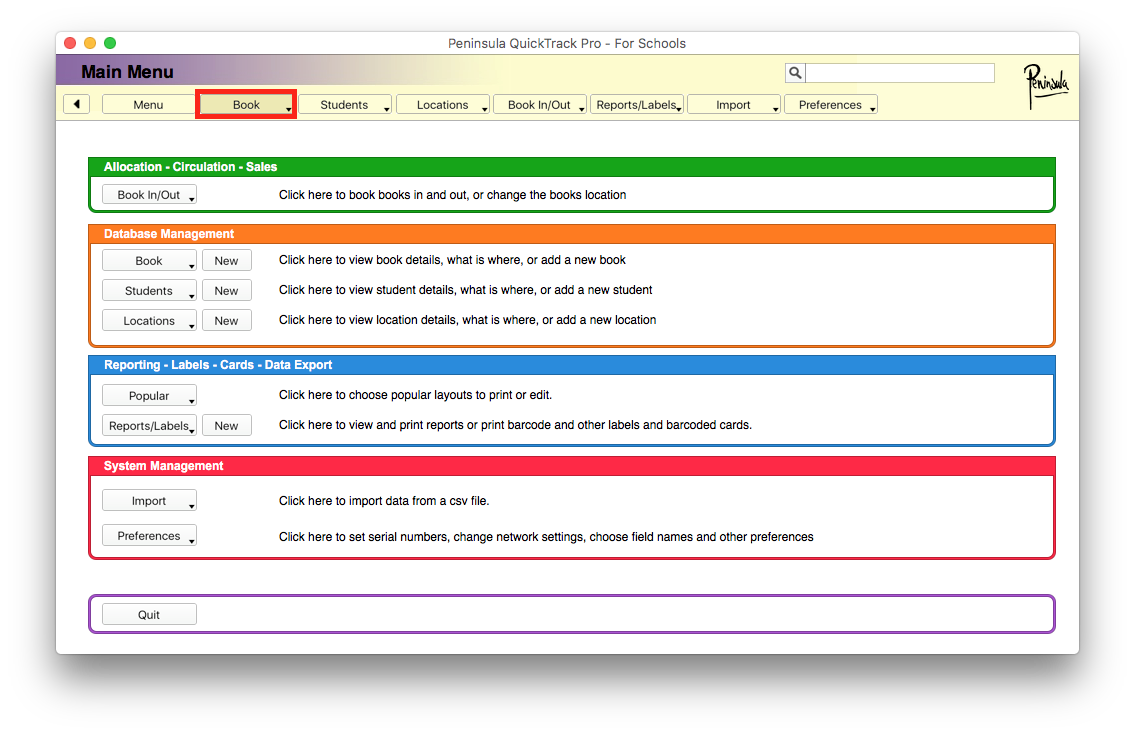
Task: Click Book In/Out button under Allocation section
Action: tap(149, 195)
